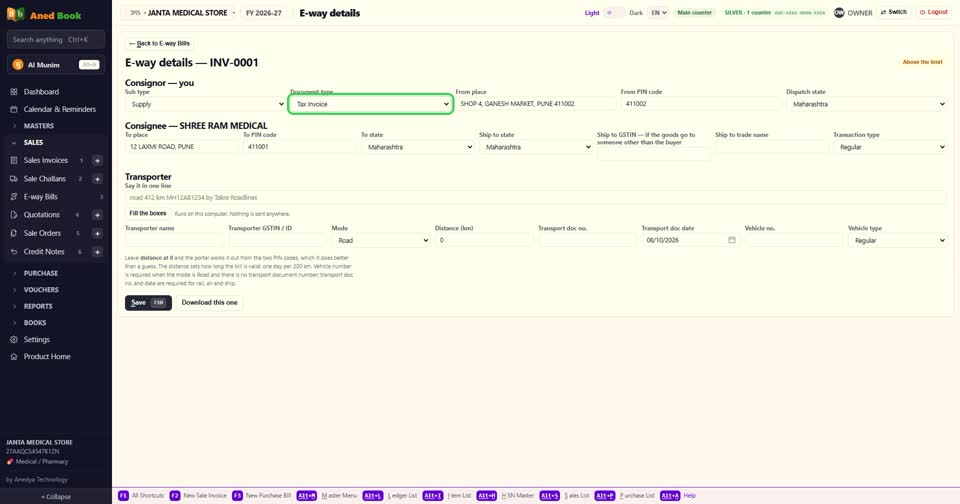This screenshot has width=960, height=504.
Task: Open Ledger List shortcut in bottom bar
Action: click(x=389, y=495)
